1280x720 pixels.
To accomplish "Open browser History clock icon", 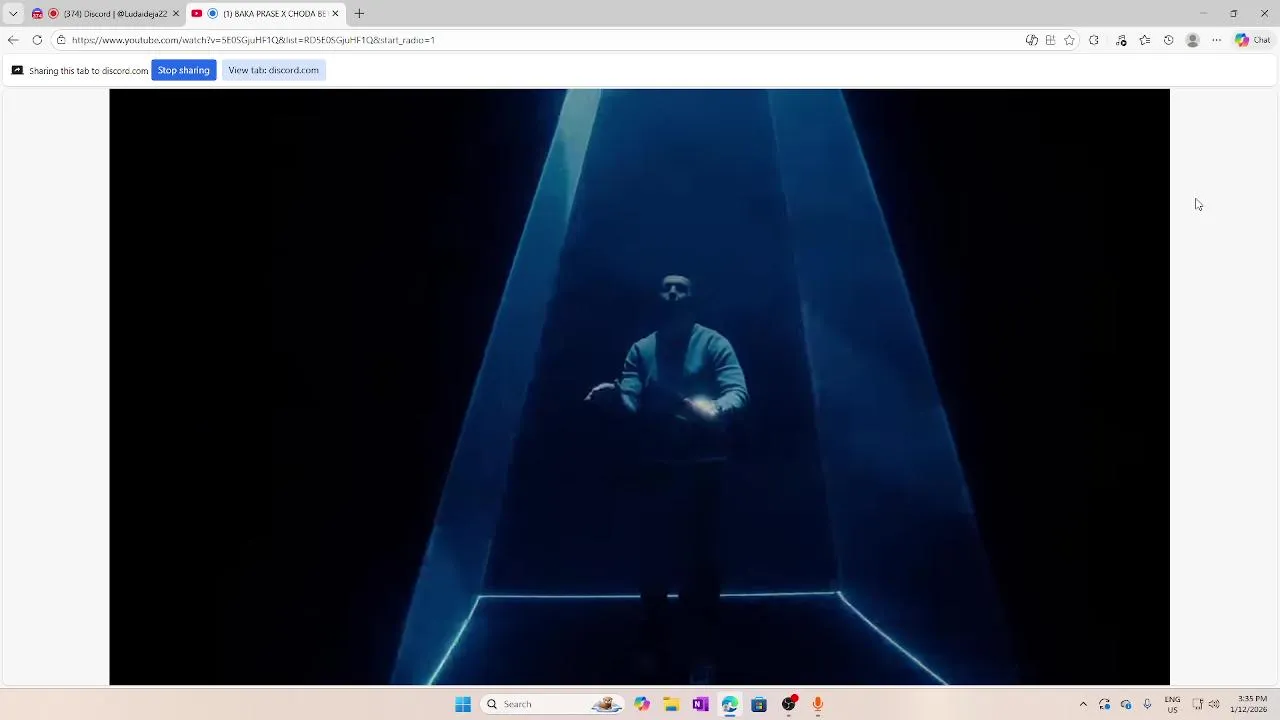I will 1168,40.
